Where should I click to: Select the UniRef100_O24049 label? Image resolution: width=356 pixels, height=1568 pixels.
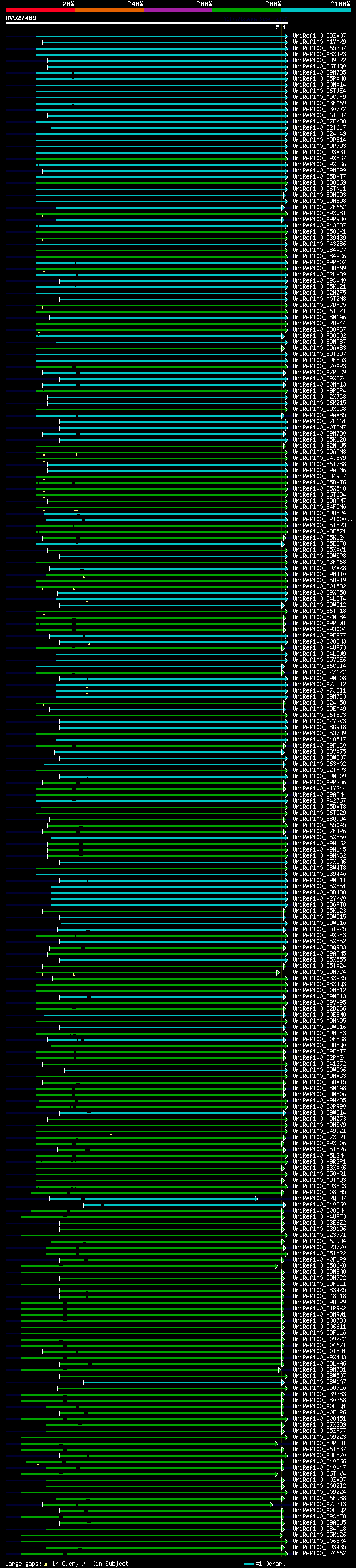point(319,134)
